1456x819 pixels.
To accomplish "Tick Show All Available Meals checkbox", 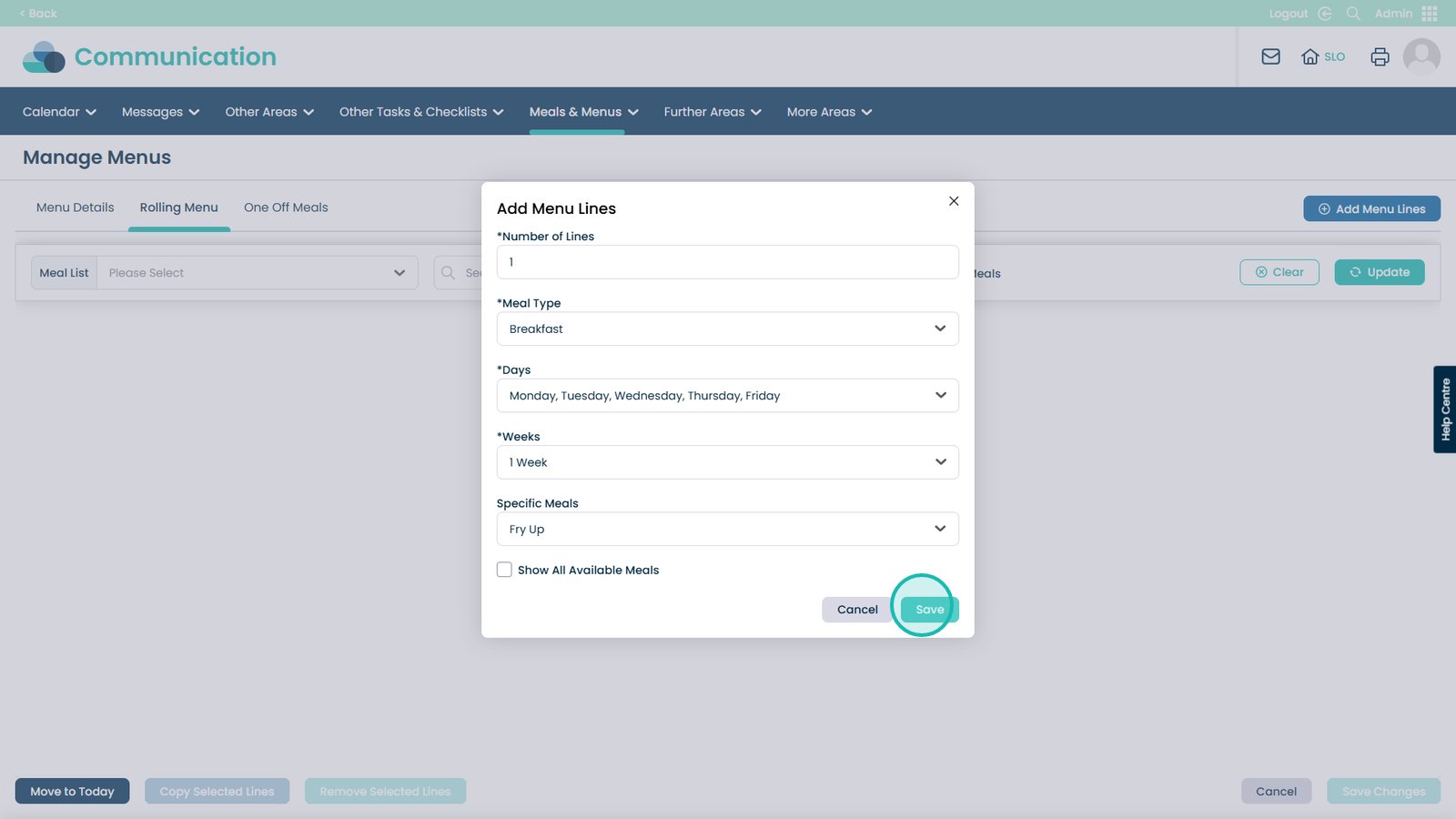I will 504,570.
